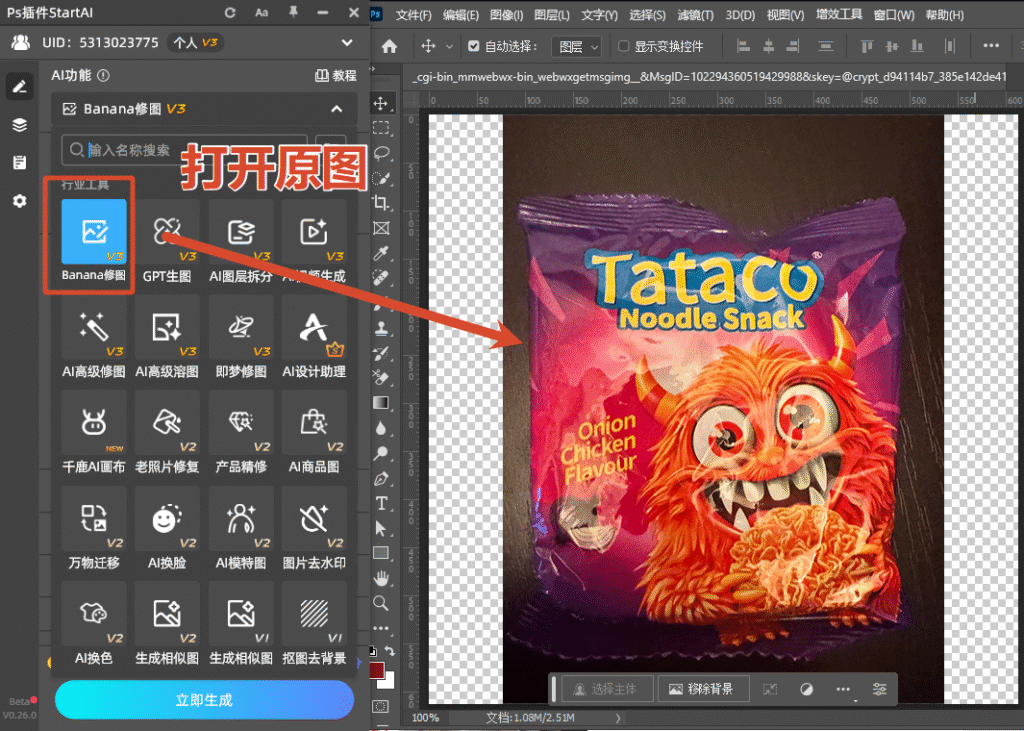This screenshot has width=1024, height=731.
Task: Open the 教程 tutorial link
Action: 336,76
